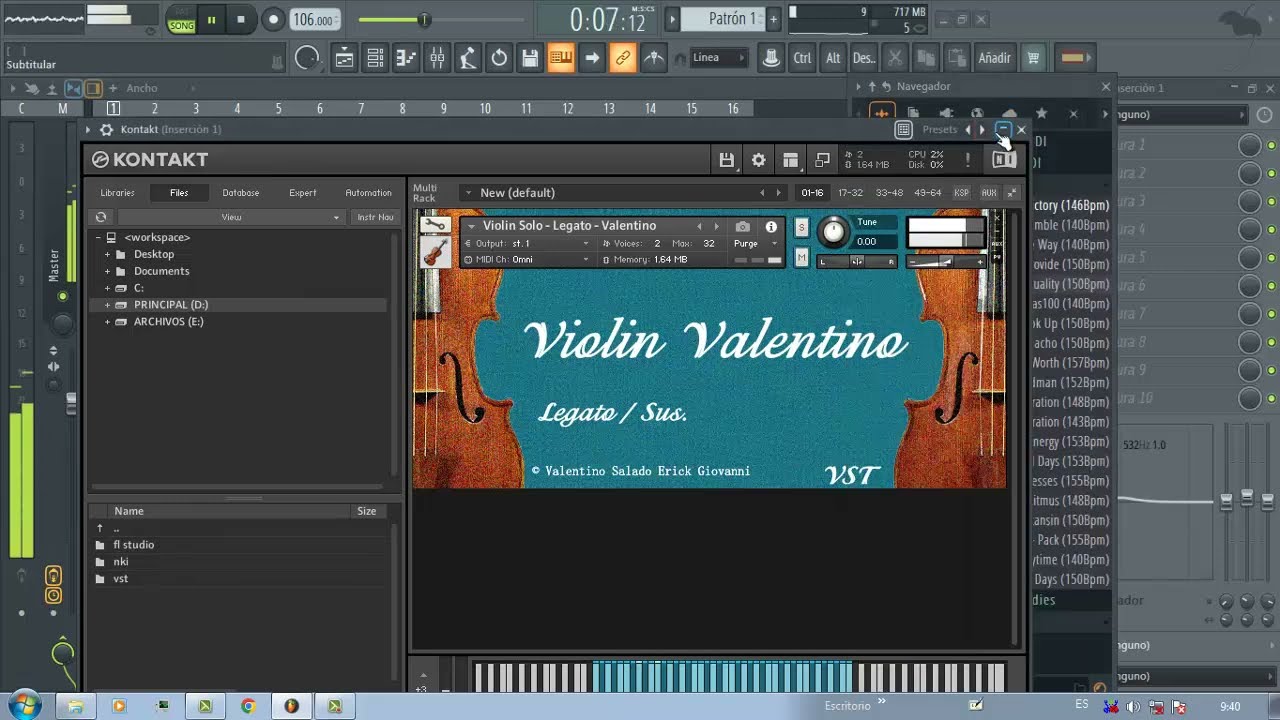Open Kontakt options gear icon
This screenshot has height=720, width=1280.
coord(759,160)
